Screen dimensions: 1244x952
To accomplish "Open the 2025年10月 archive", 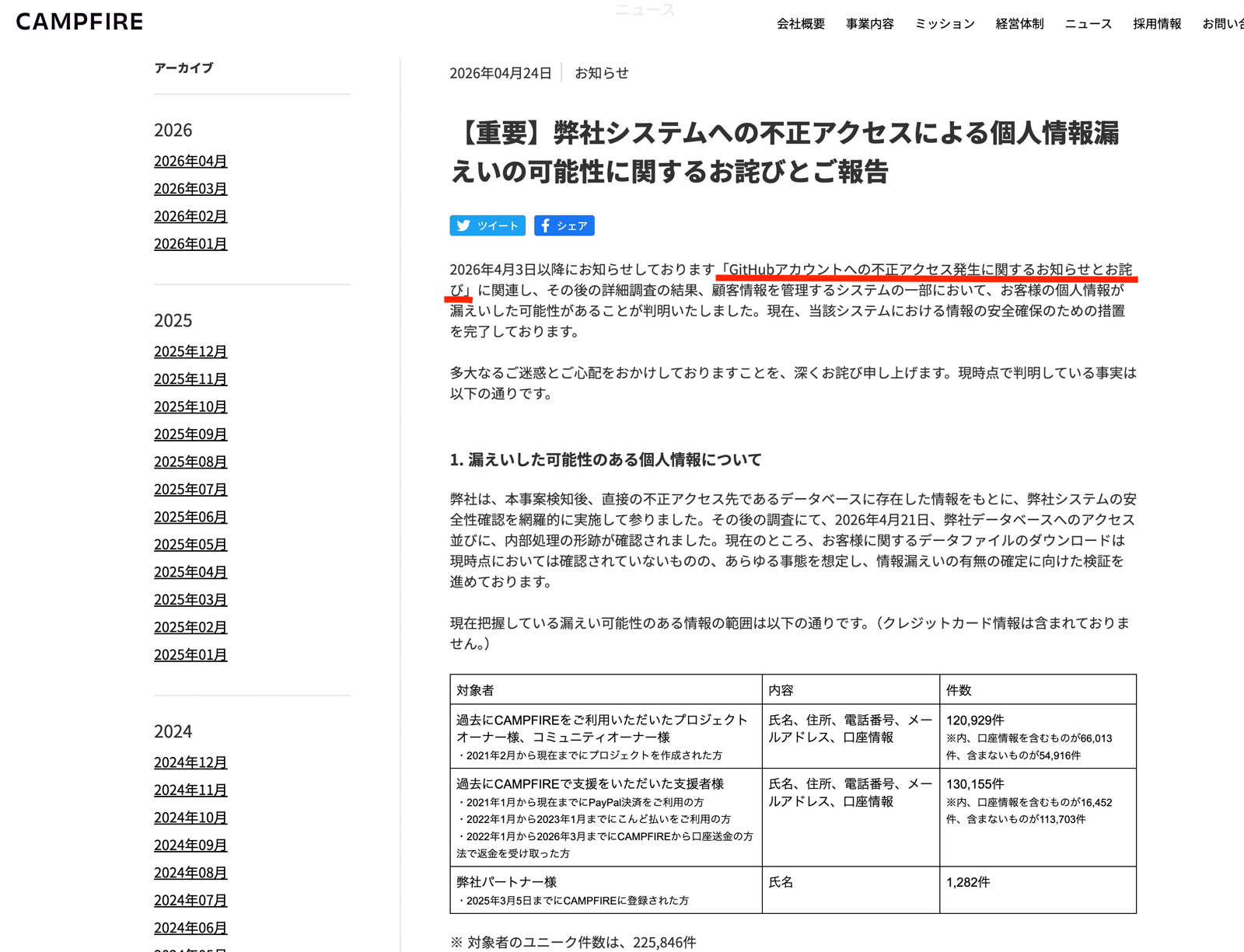I will [190, 406].
